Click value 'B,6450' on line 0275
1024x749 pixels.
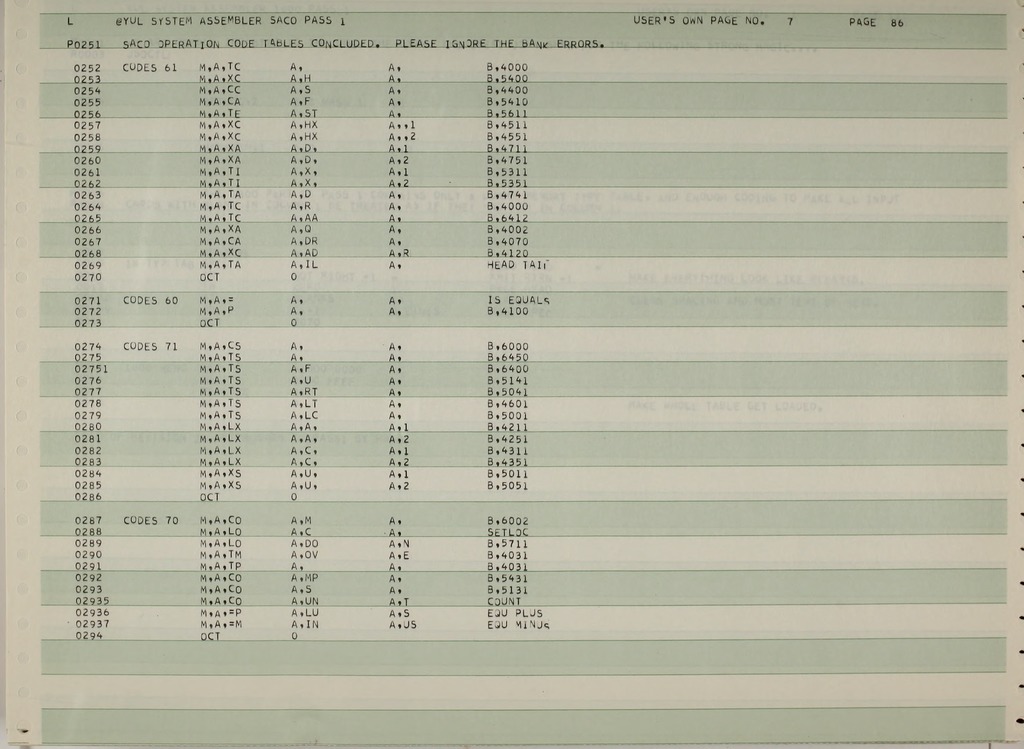pyautogui.click(x=507, y=358)
